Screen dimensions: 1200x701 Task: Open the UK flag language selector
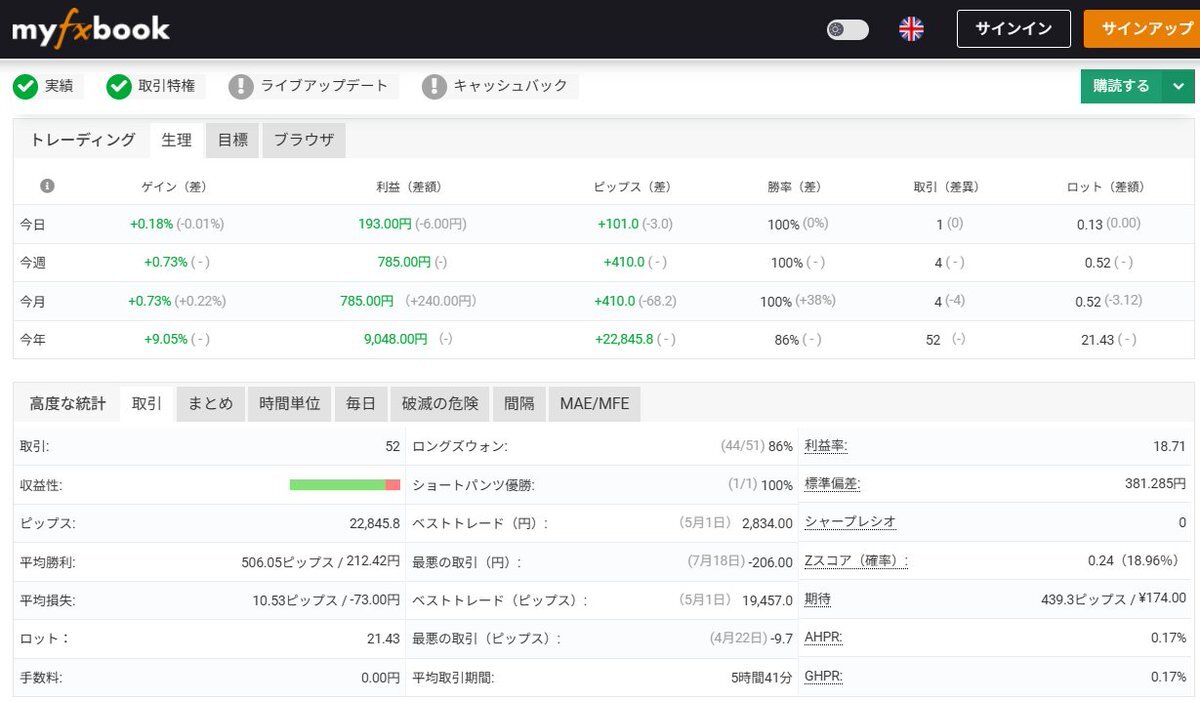(911, 29)
